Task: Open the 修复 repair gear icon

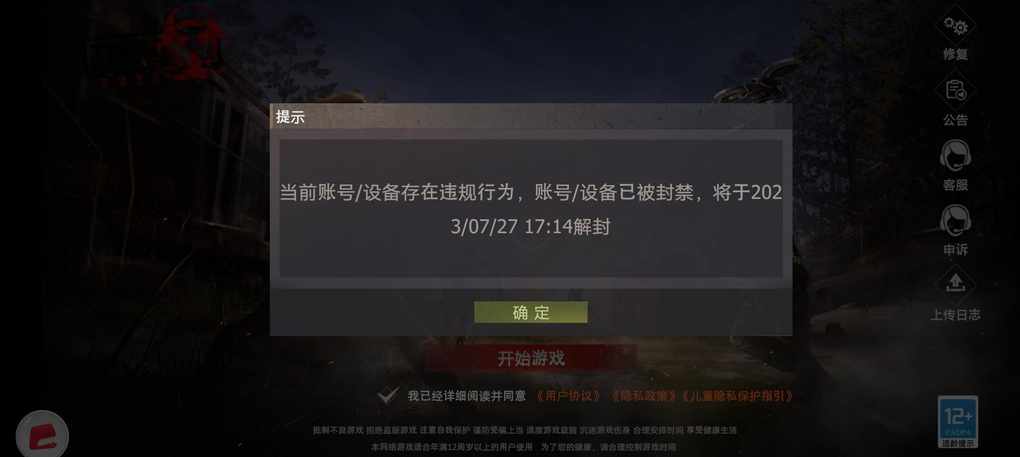Action: click(956, 27)
